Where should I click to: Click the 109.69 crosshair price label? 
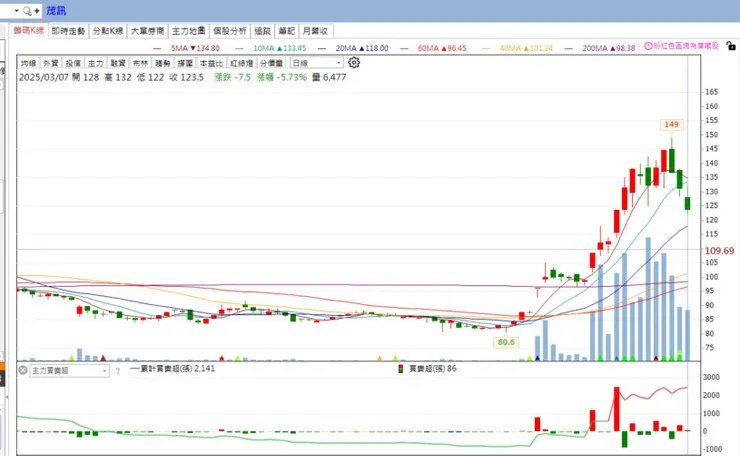tap(719, 251)
